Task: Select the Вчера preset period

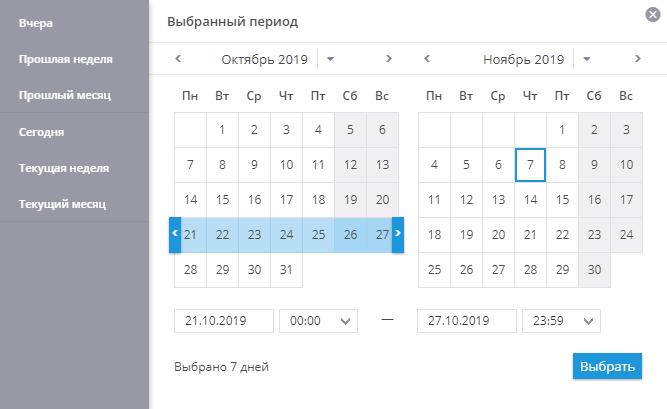Action: 35,21
